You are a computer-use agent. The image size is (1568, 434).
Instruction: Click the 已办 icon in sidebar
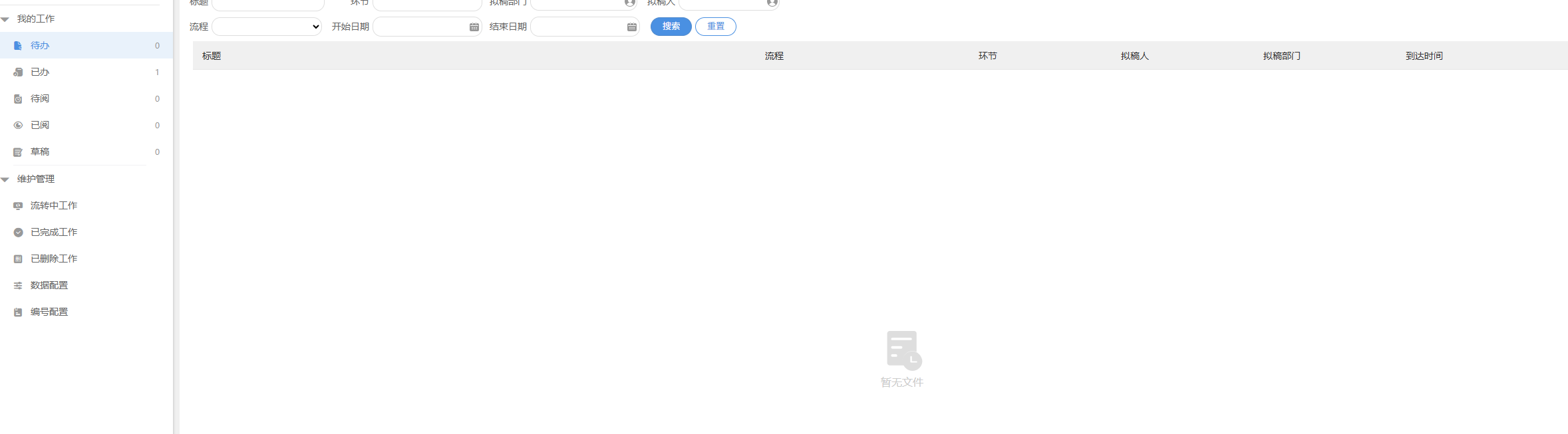tap(18, 72)
